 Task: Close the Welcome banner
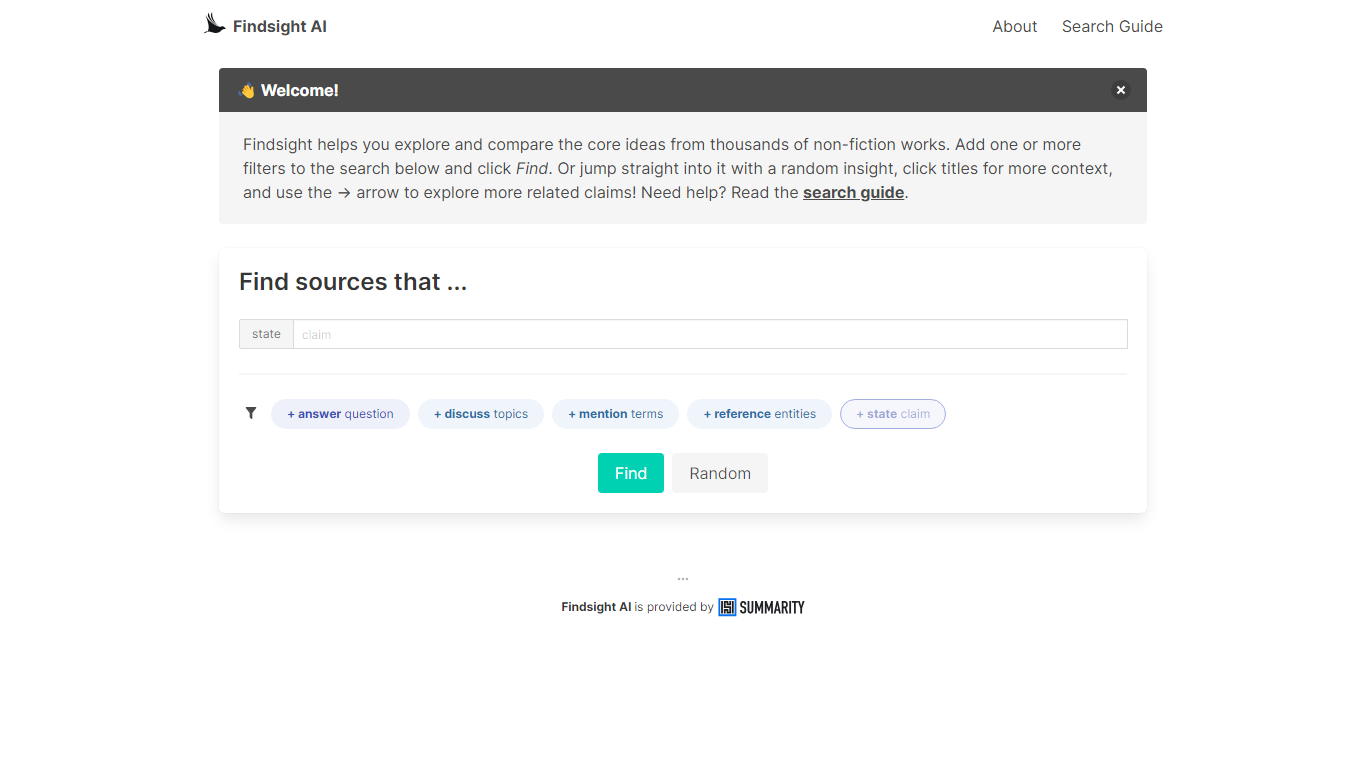(1120, 90)
